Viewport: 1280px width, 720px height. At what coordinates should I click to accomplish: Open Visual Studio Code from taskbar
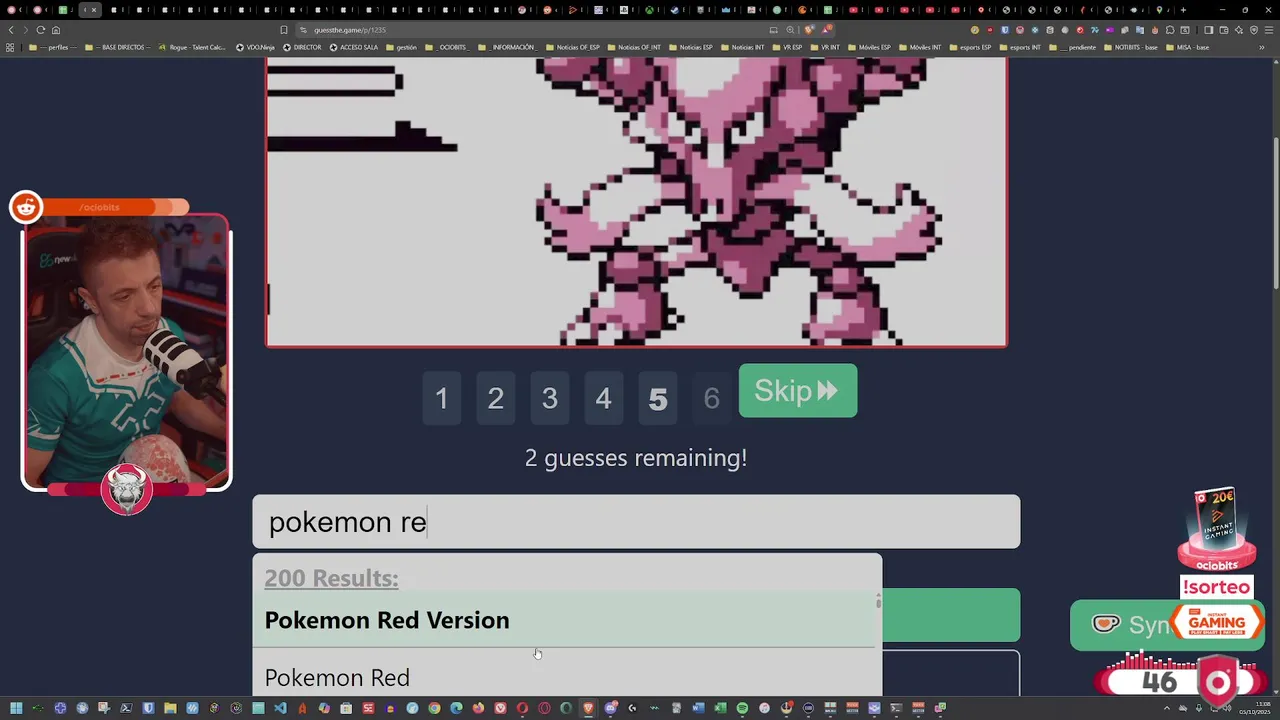point(280,708)
